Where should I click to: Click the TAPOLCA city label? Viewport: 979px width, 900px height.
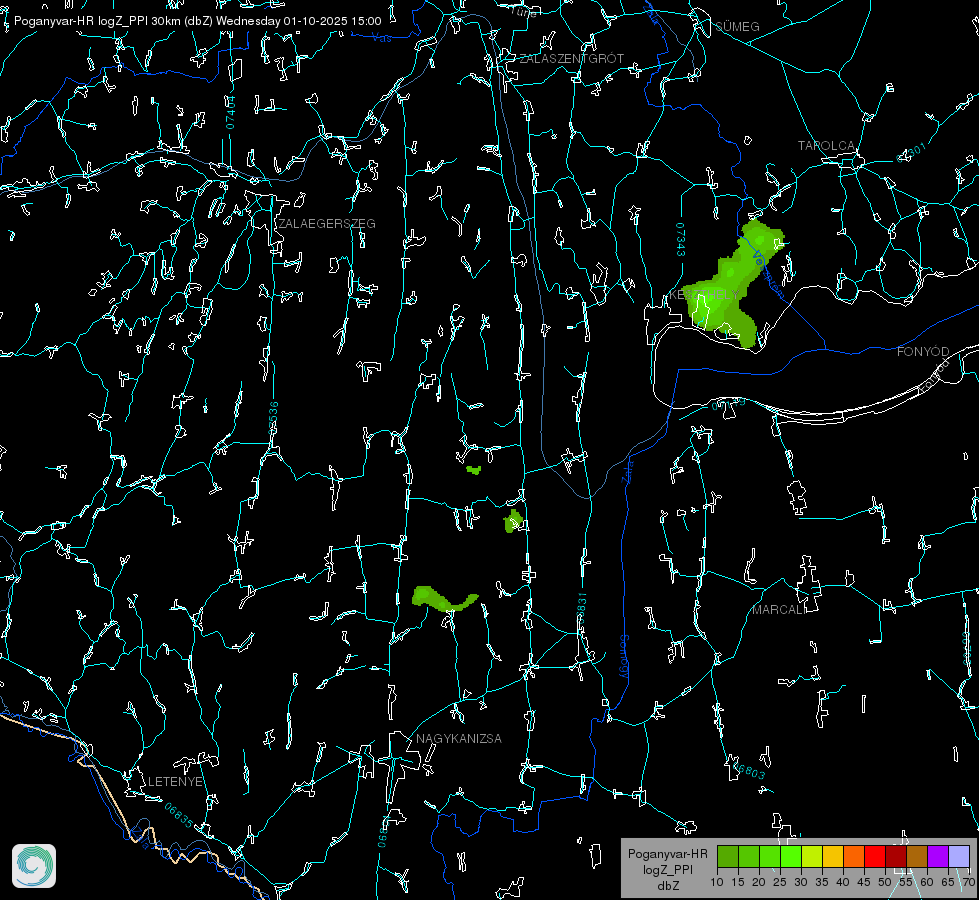[826, 146]
